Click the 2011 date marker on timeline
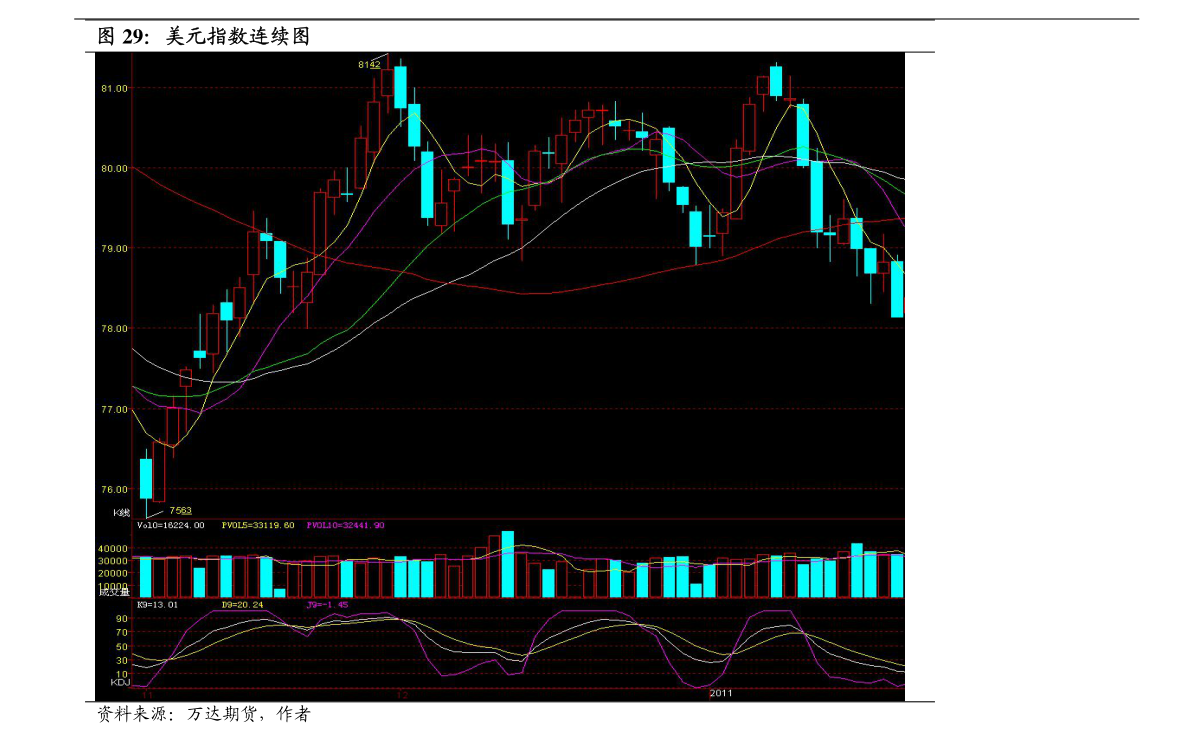Screen dimensions: 1191x744 (721, 693)
